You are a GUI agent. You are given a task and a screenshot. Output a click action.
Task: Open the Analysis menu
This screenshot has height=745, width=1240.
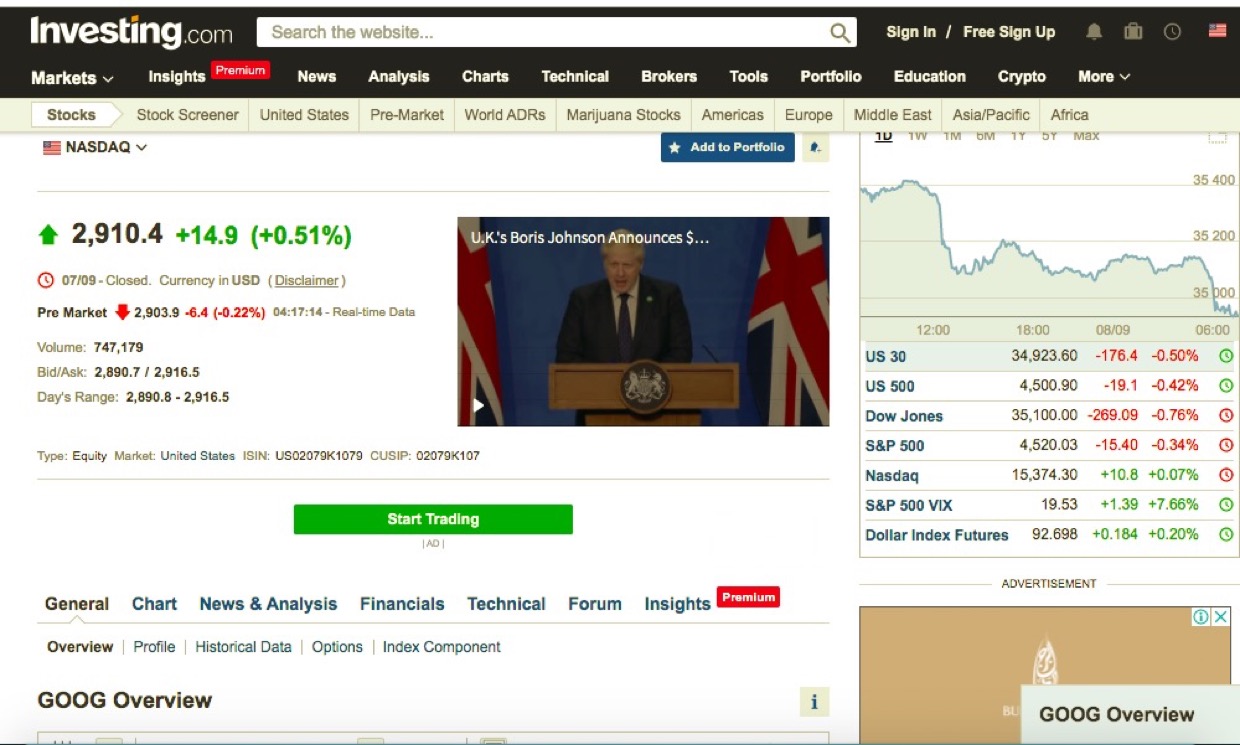pos(398,77)
